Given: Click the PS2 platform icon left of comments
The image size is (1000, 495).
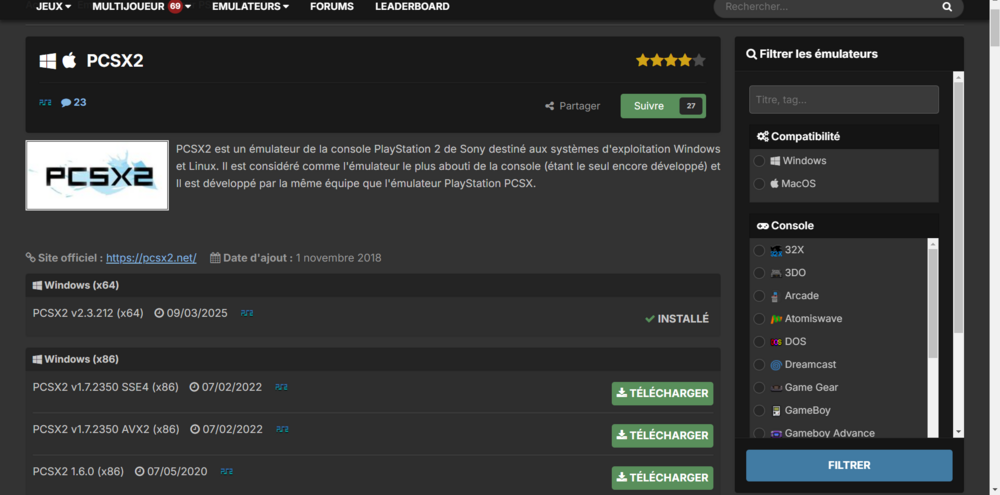Looking at the screenshot, I should (x=45, y=102).
